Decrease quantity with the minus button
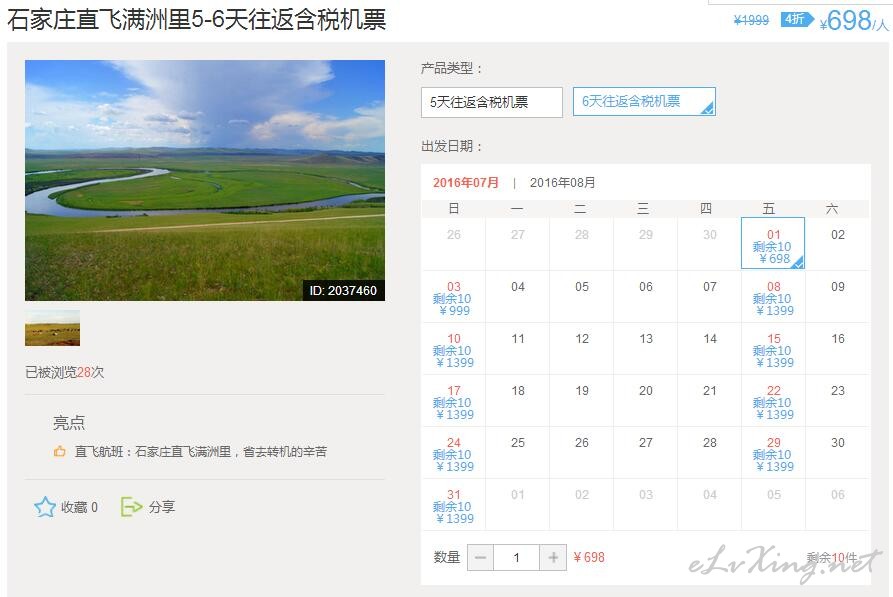 tap(481, 557)
